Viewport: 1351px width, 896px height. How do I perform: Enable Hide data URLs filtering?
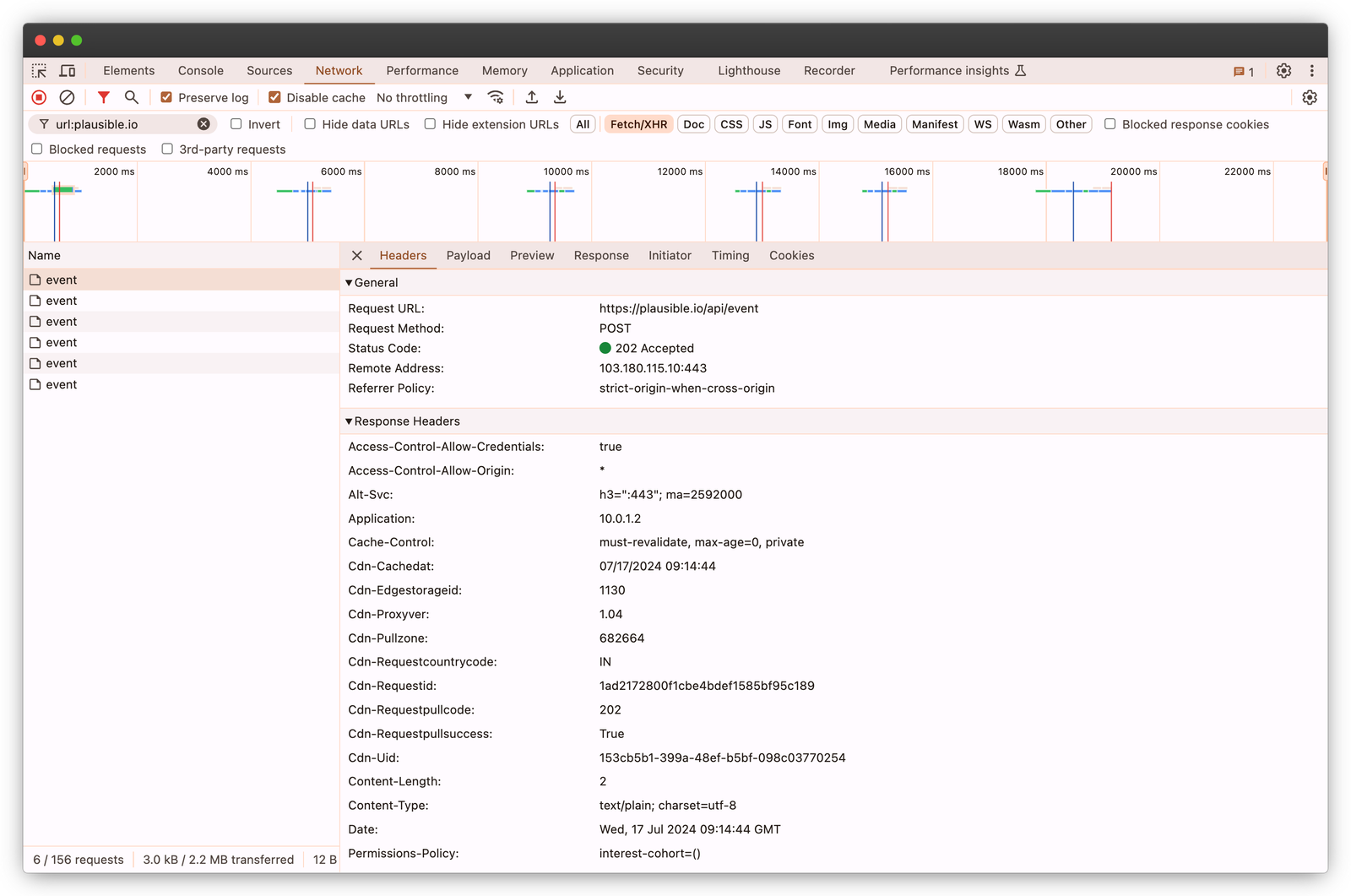[310, 124]
